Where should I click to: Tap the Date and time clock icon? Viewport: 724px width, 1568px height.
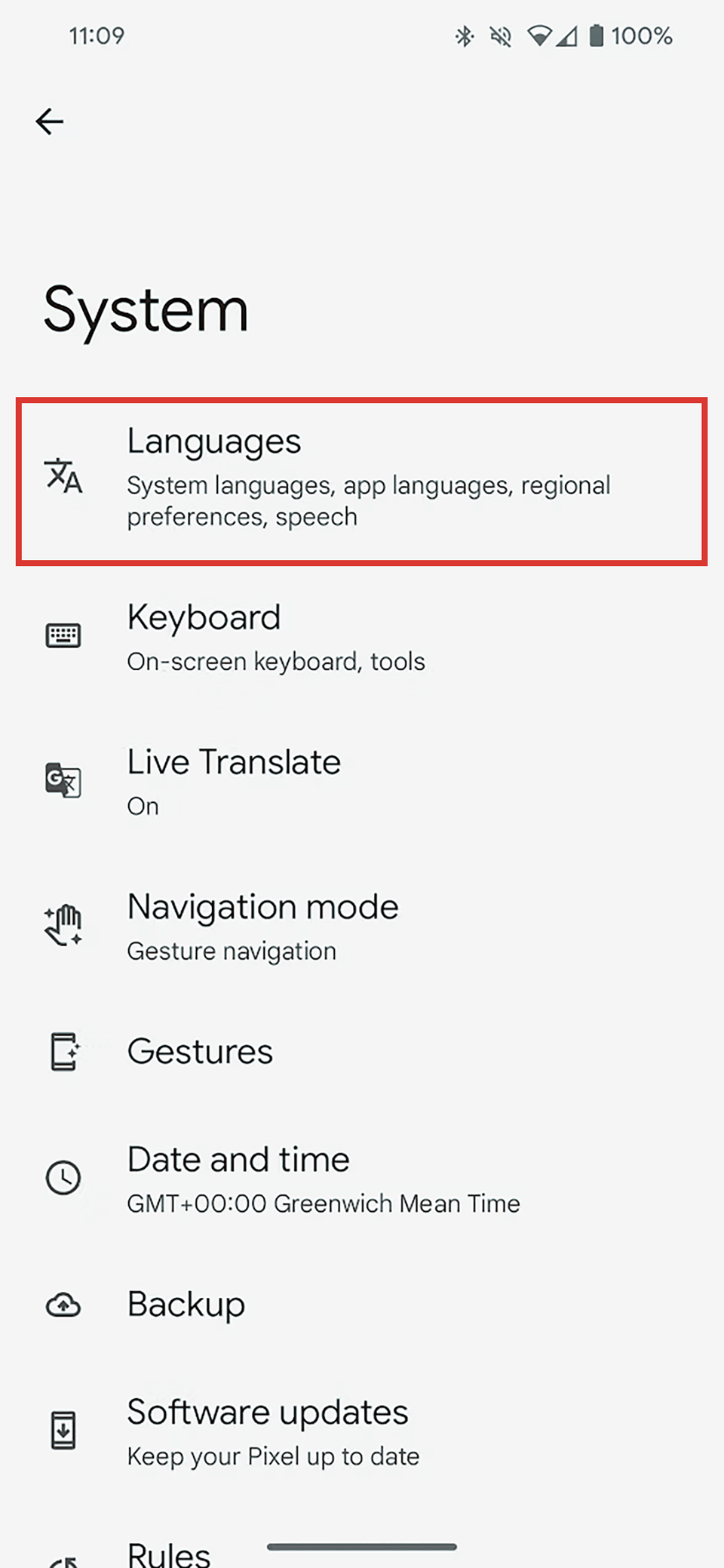point(63,1179)
